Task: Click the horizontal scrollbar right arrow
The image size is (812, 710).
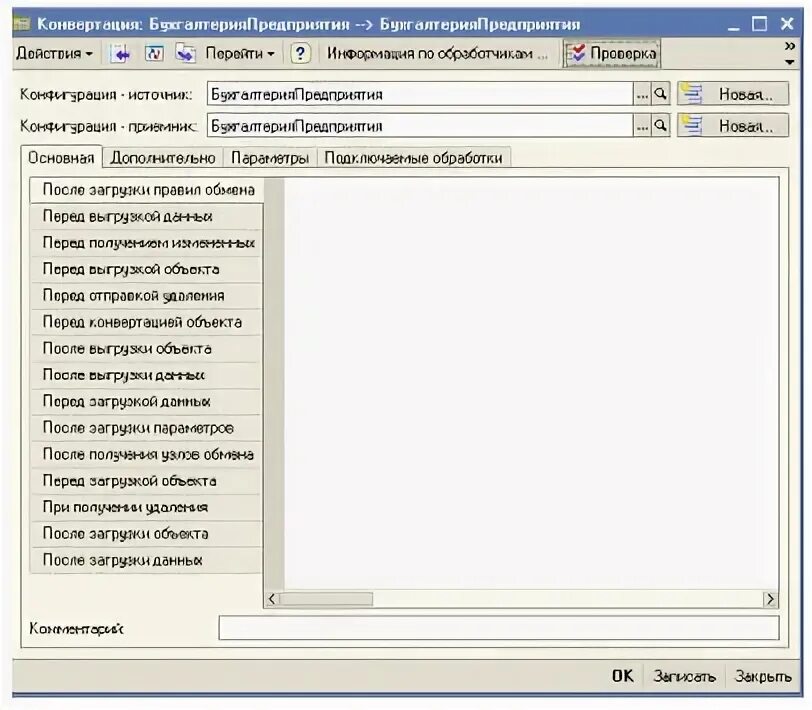Action: click(770, 599)
